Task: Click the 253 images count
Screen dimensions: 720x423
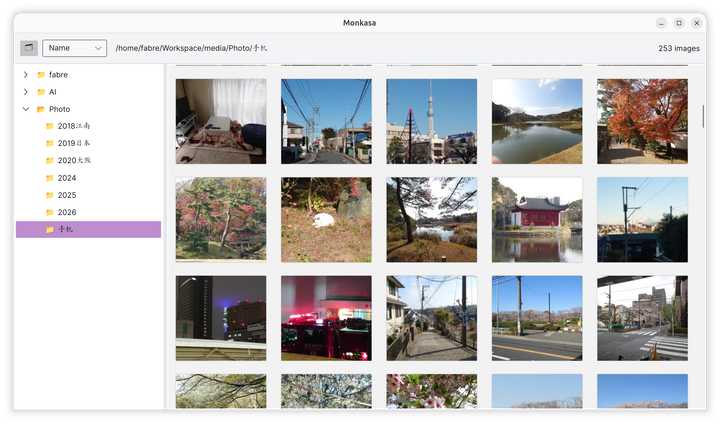Action: pyautogui.click(x=679, y=48)
